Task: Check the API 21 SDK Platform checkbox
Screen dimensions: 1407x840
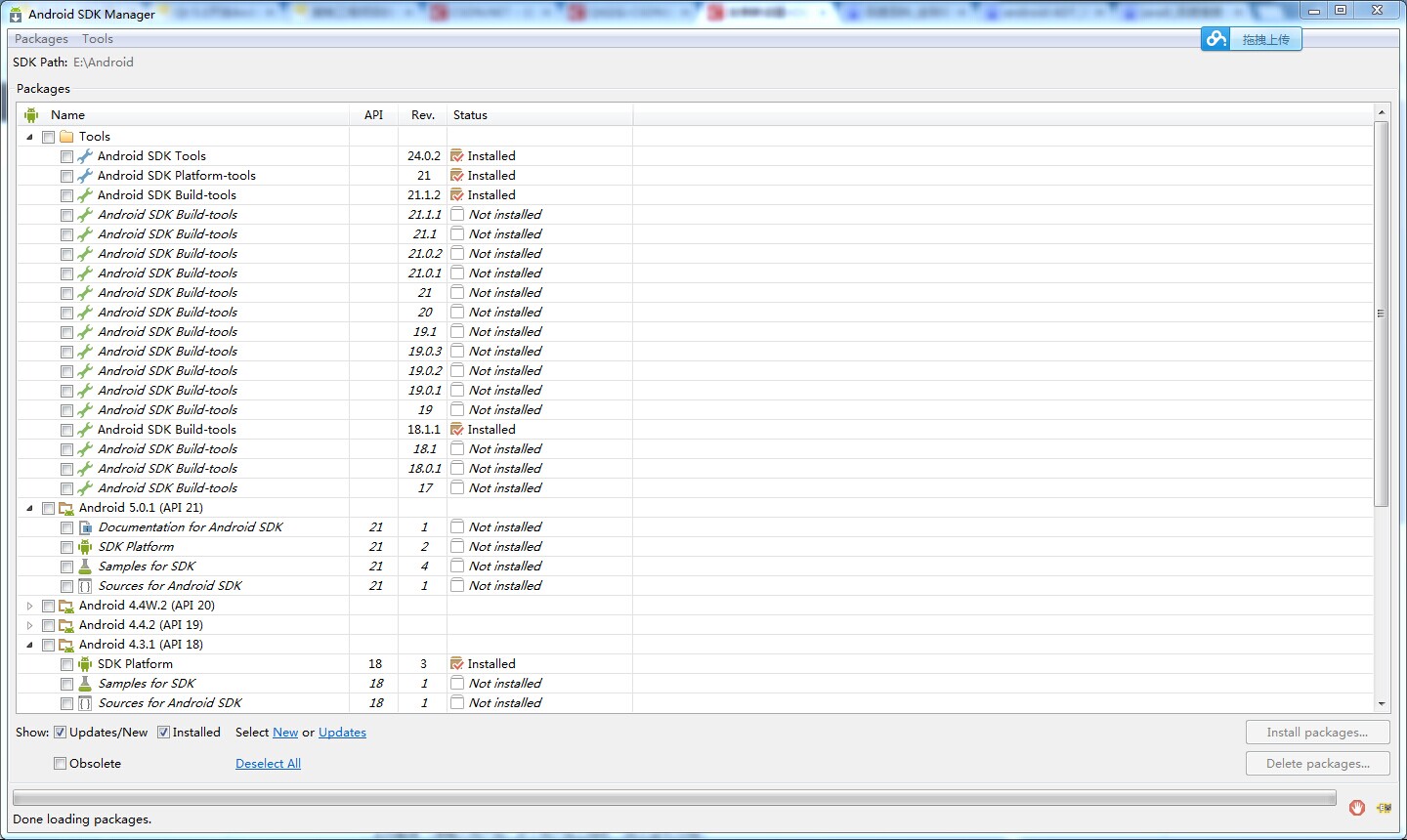Action: point(66,547)
